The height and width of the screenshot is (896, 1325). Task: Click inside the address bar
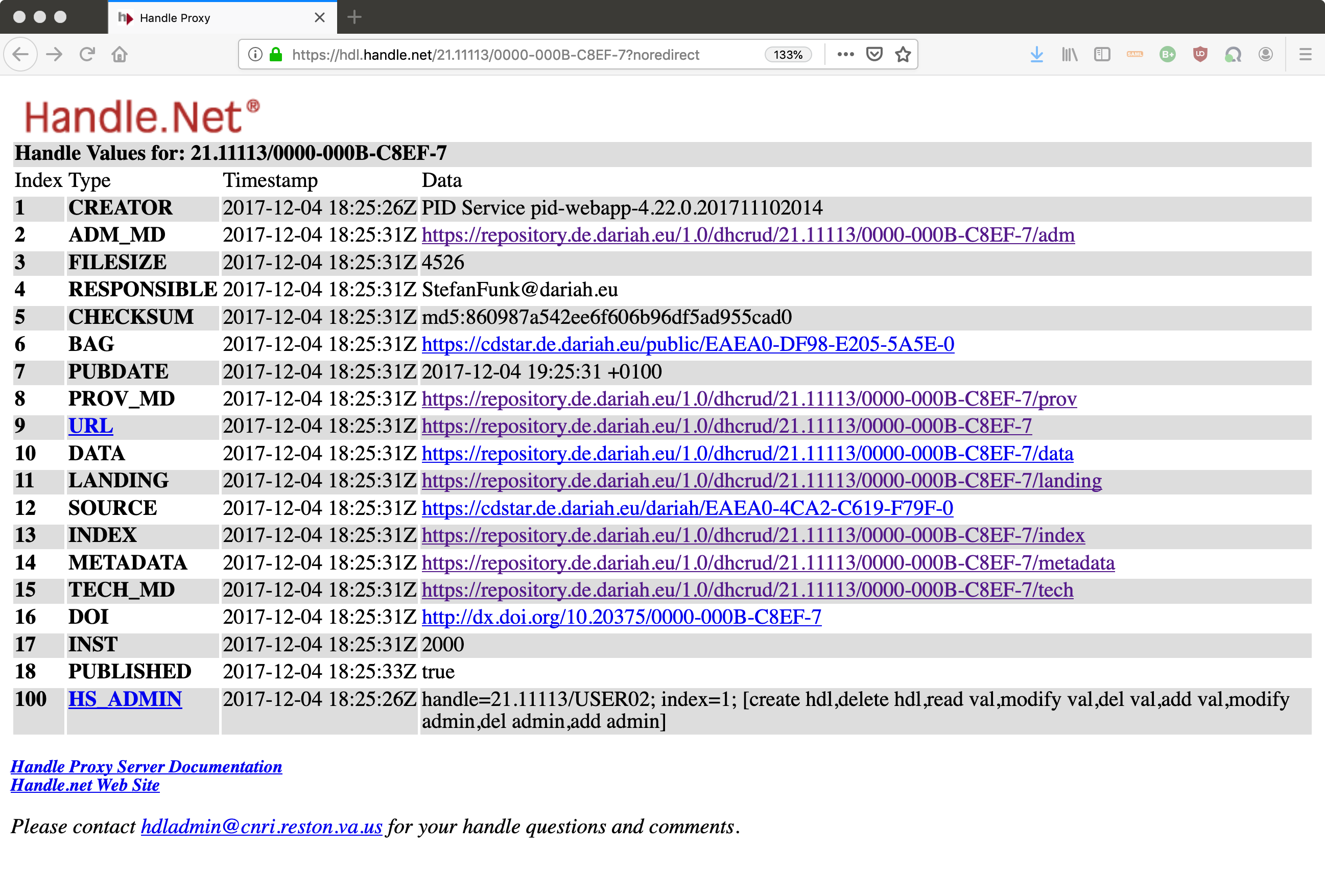513,54
